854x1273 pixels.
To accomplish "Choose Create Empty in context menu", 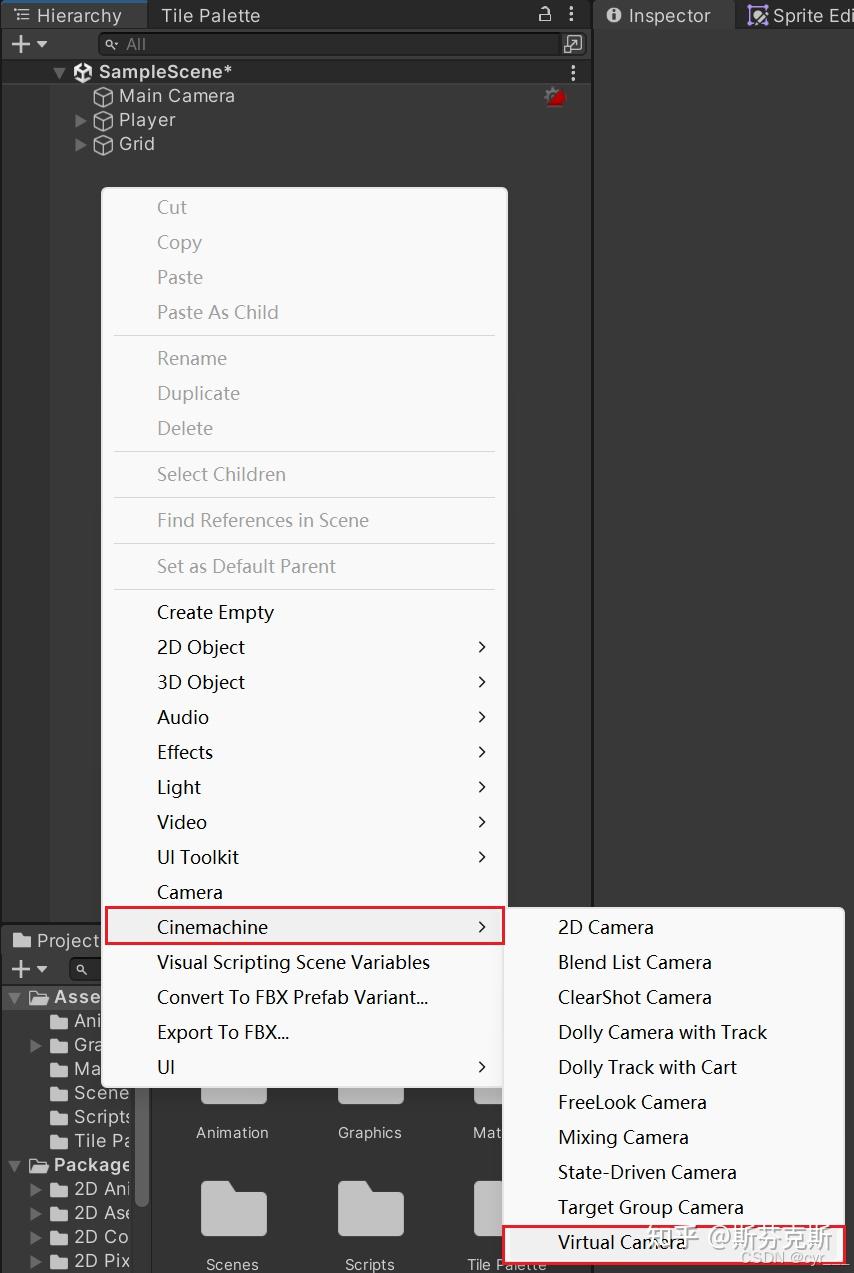I will pos(215,612).
